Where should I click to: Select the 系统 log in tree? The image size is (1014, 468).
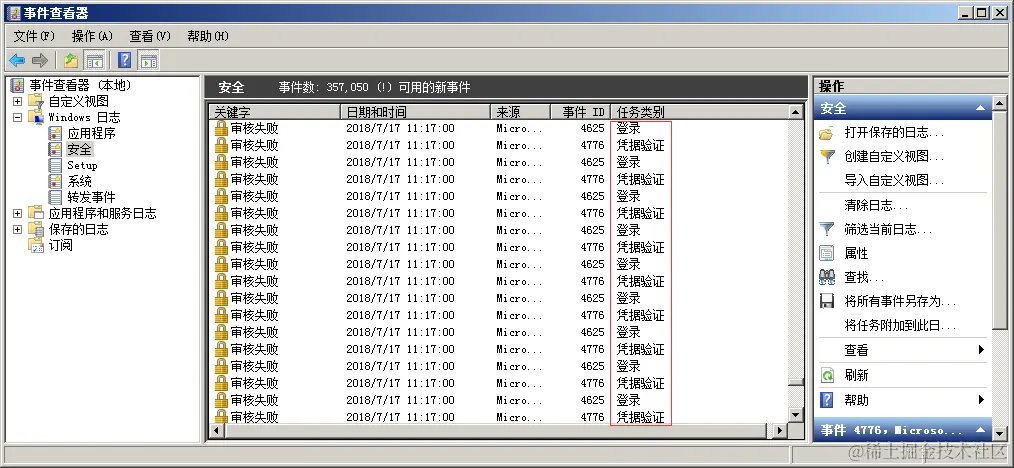tap(80, 181)
